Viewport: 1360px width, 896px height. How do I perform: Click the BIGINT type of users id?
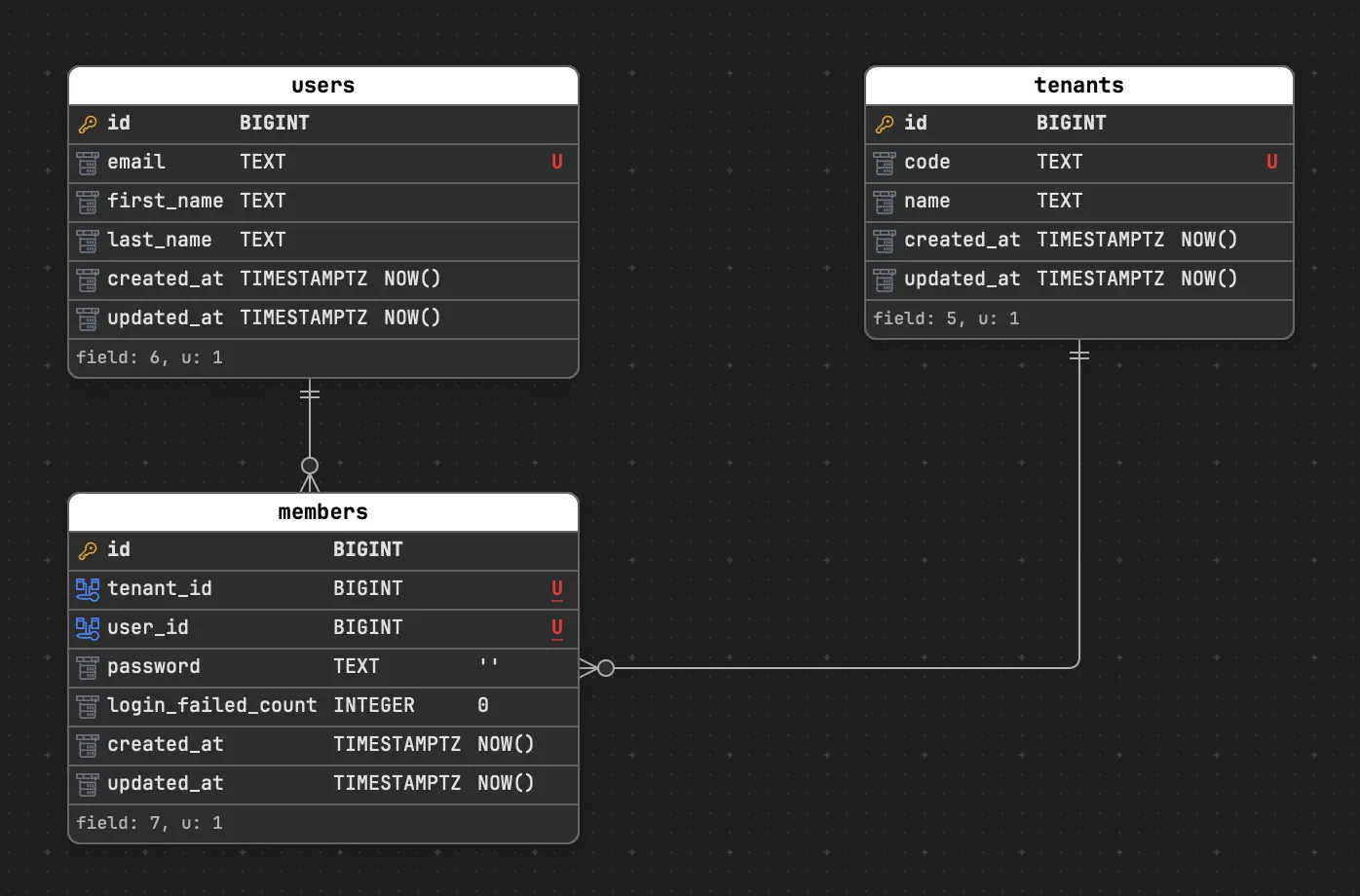(275, 123)
